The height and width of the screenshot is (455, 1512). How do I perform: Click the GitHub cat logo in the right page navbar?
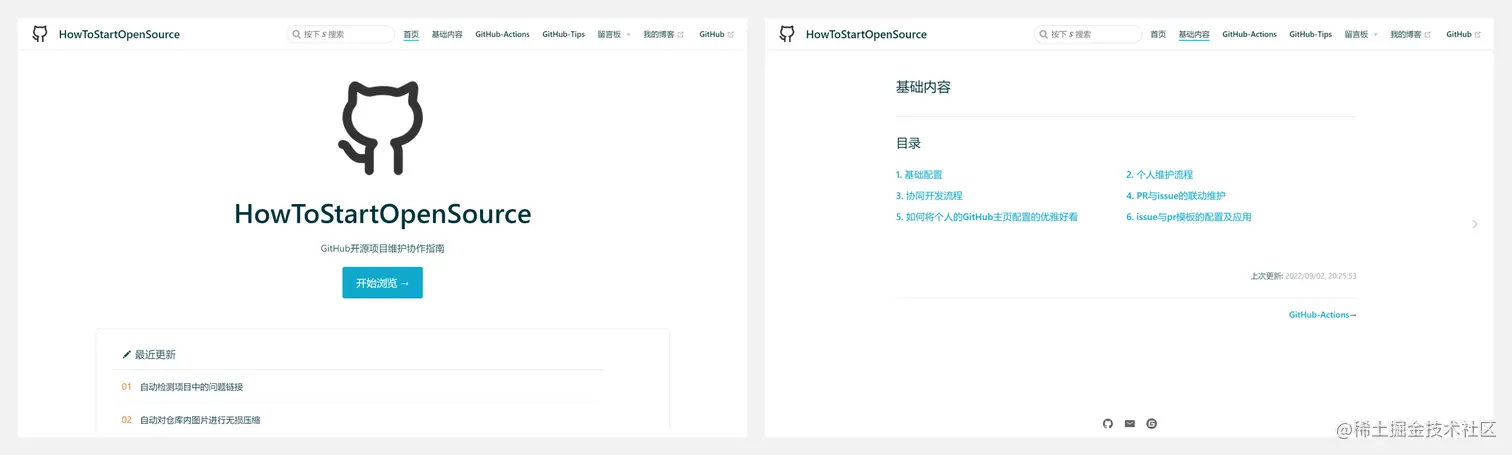(787, 34)
